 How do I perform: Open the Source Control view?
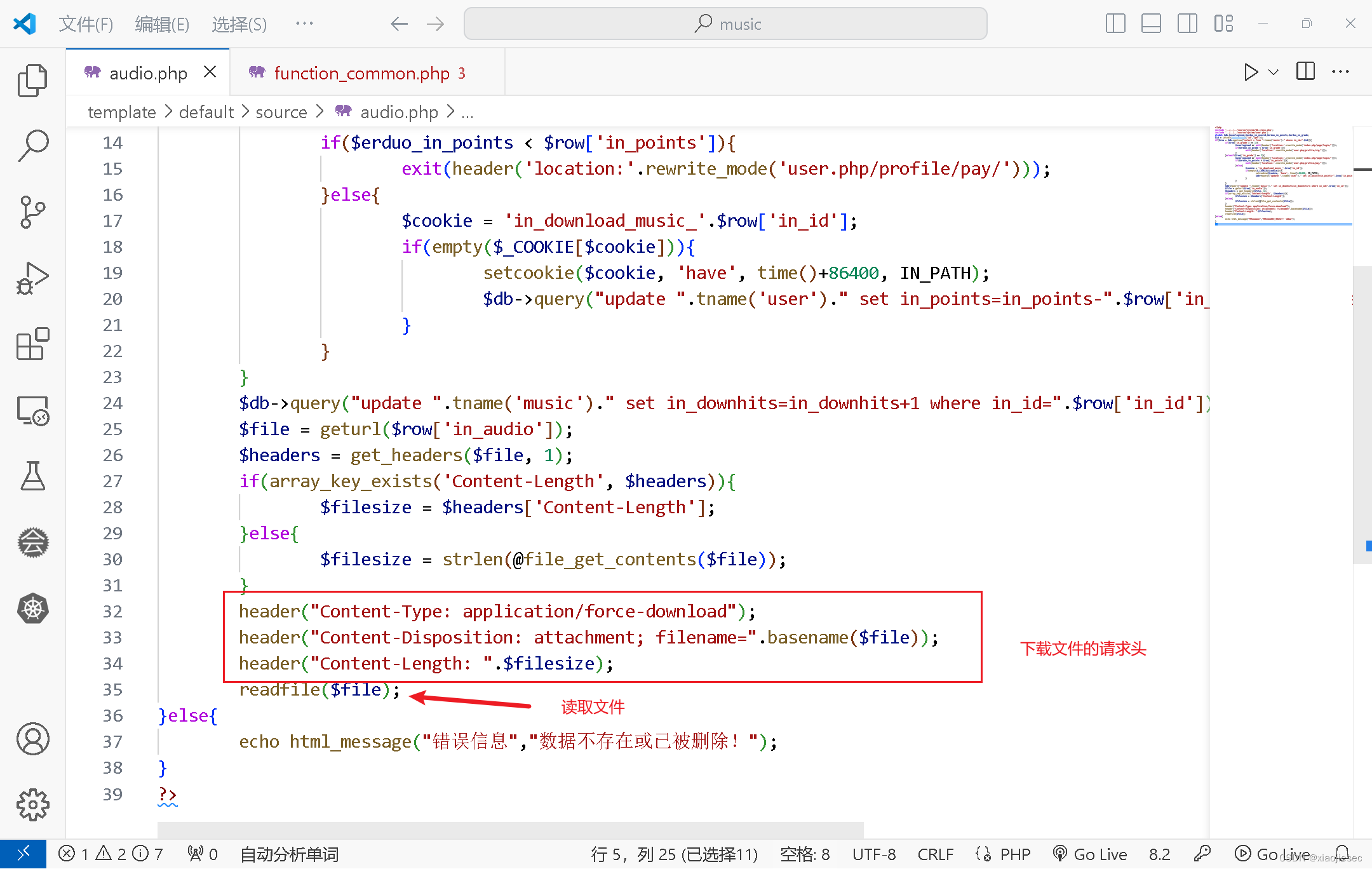click(32, 212)
